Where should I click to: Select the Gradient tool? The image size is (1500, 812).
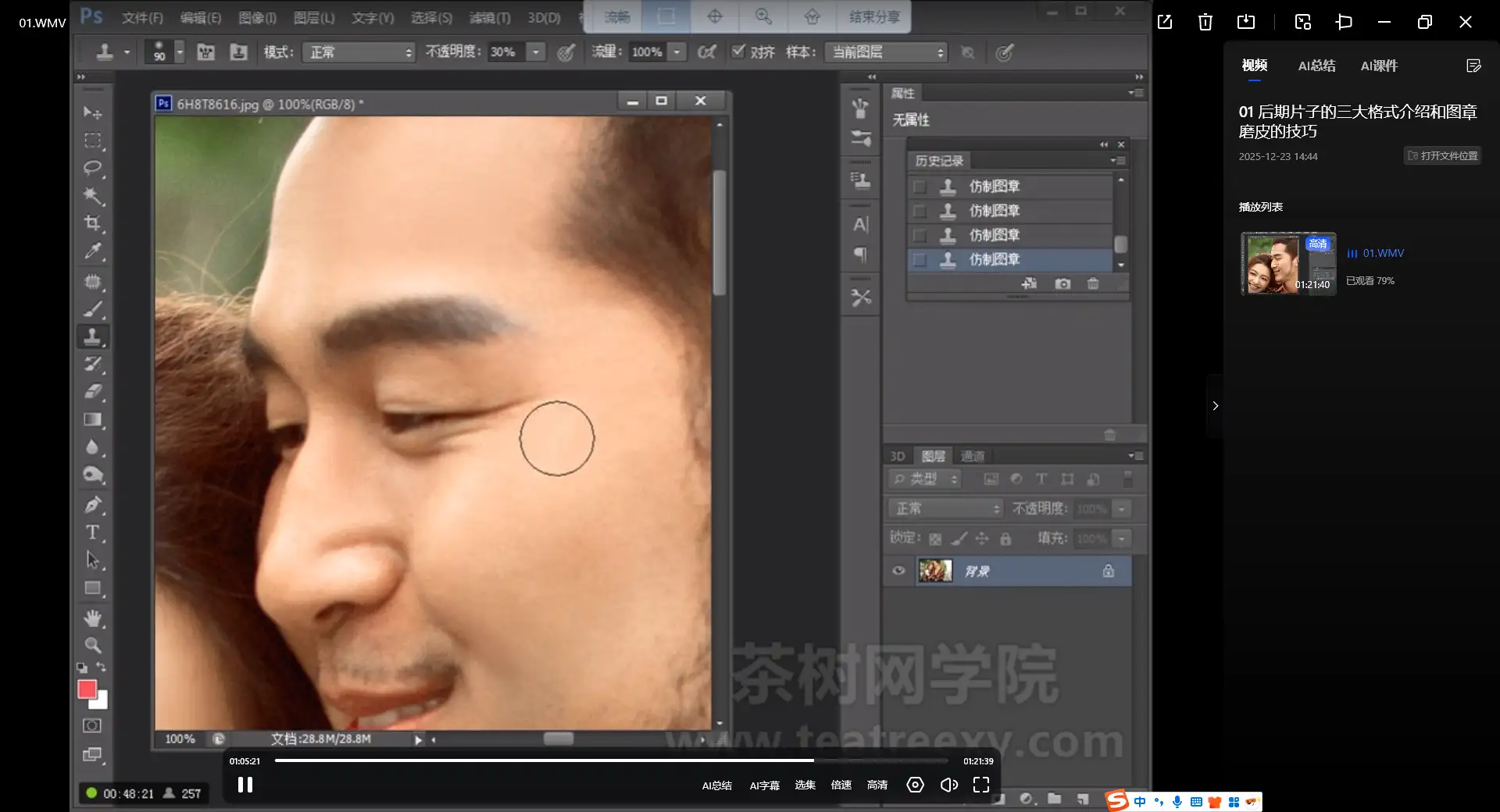[x=92, y=419]
